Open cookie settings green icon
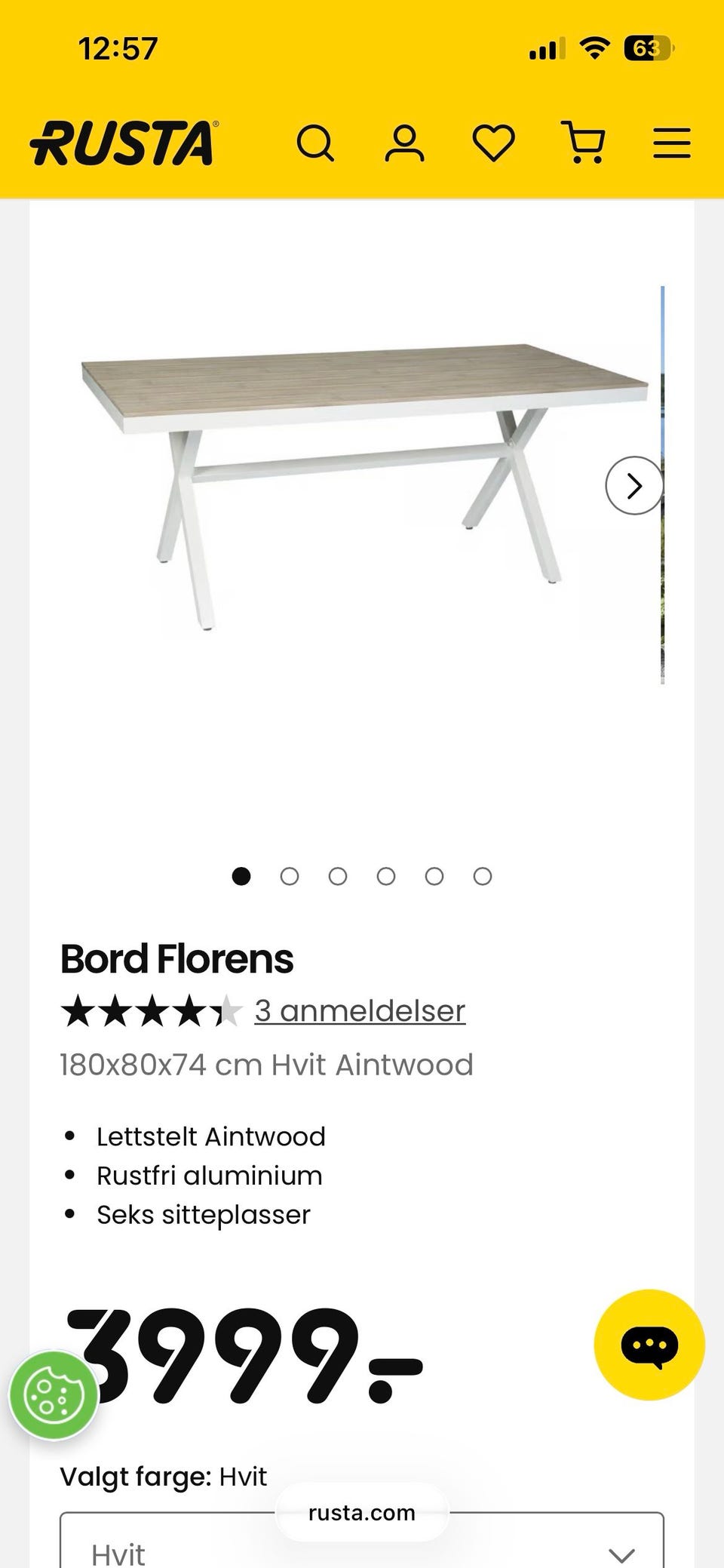 [x=54, y=1394]
